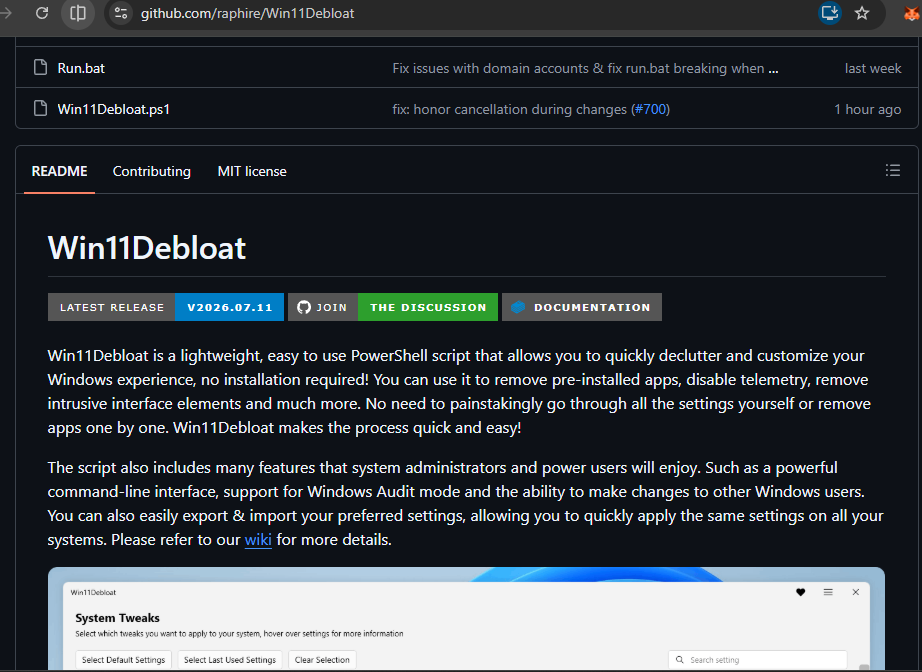Open the hamburger menu in app screenshot
The height and width of the screenshot is (672, 922).
tap(828, 592)
